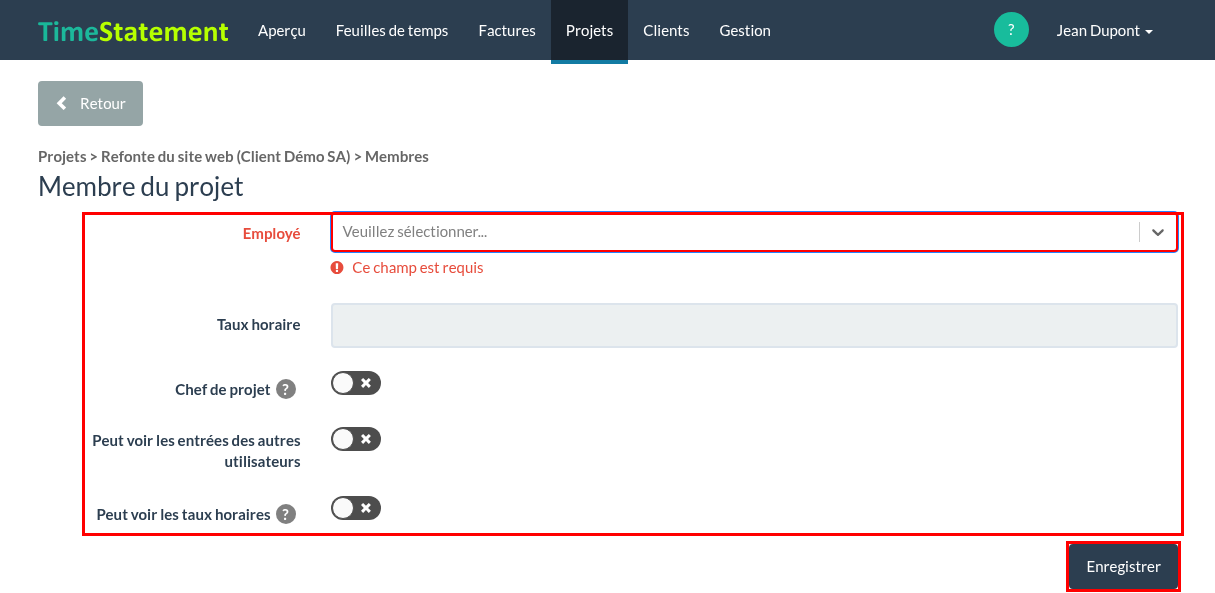Image resolution: width=1215 pixels, height=593 pixels.
Task: Go to the Feuilles de temps tab
Action: pos(392,31)
